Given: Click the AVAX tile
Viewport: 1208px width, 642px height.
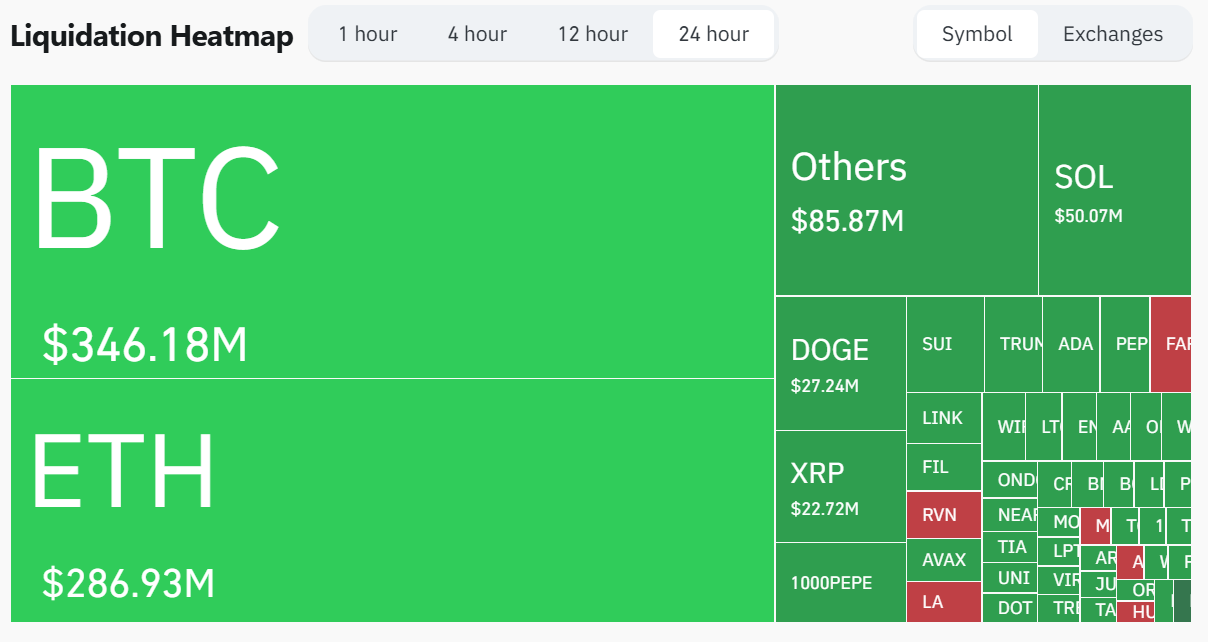Looking at the screenshot, I should pyautogui.click(x=943, y=560).
